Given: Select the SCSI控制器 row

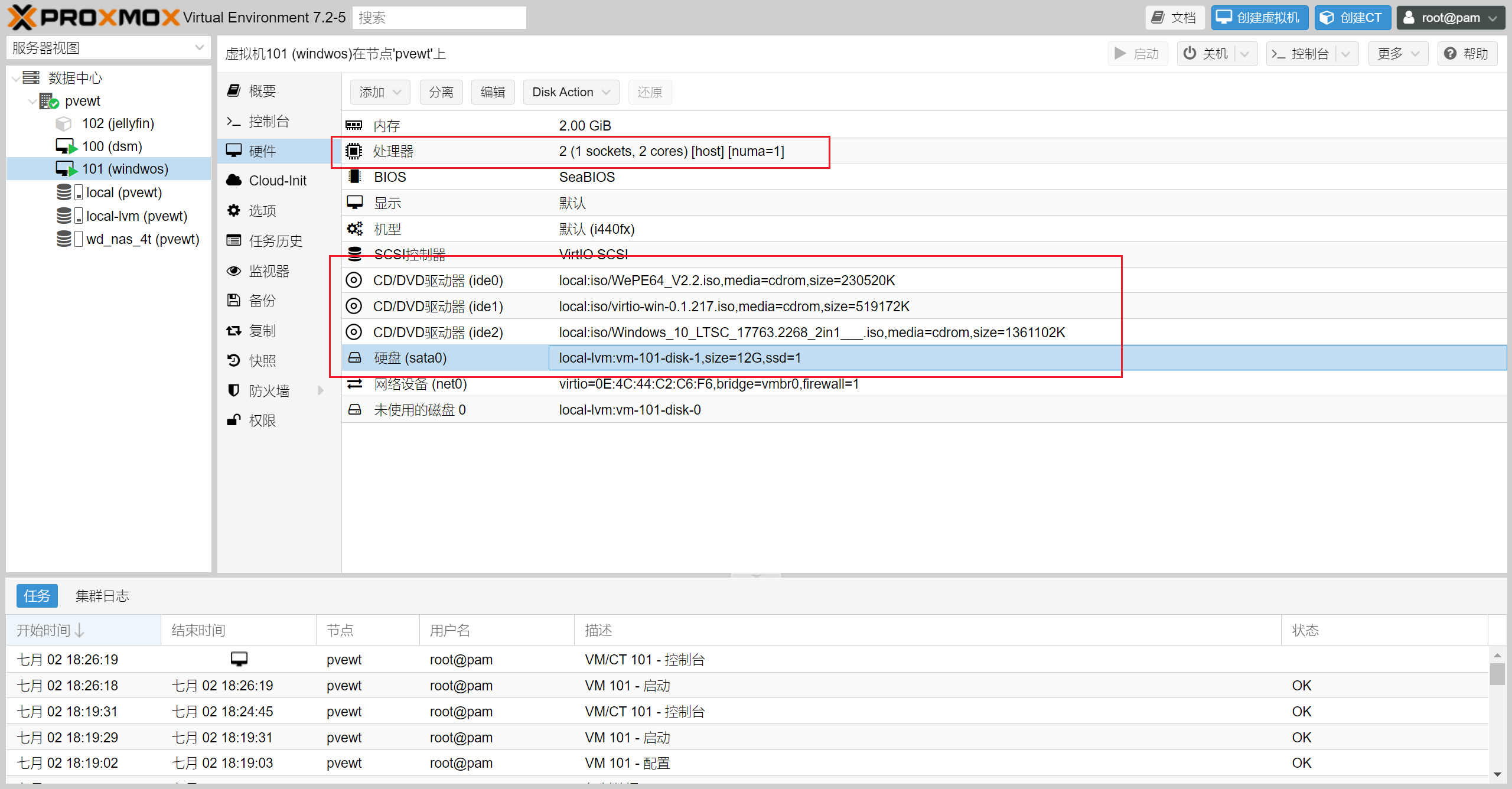Looking at the screenshot, I should 924,255.
